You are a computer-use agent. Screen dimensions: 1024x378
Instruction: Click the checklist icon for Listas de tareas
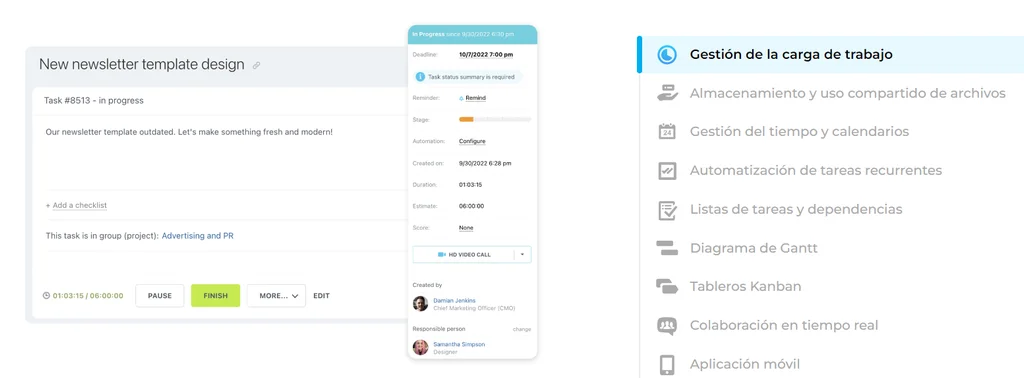click(667, 210)
